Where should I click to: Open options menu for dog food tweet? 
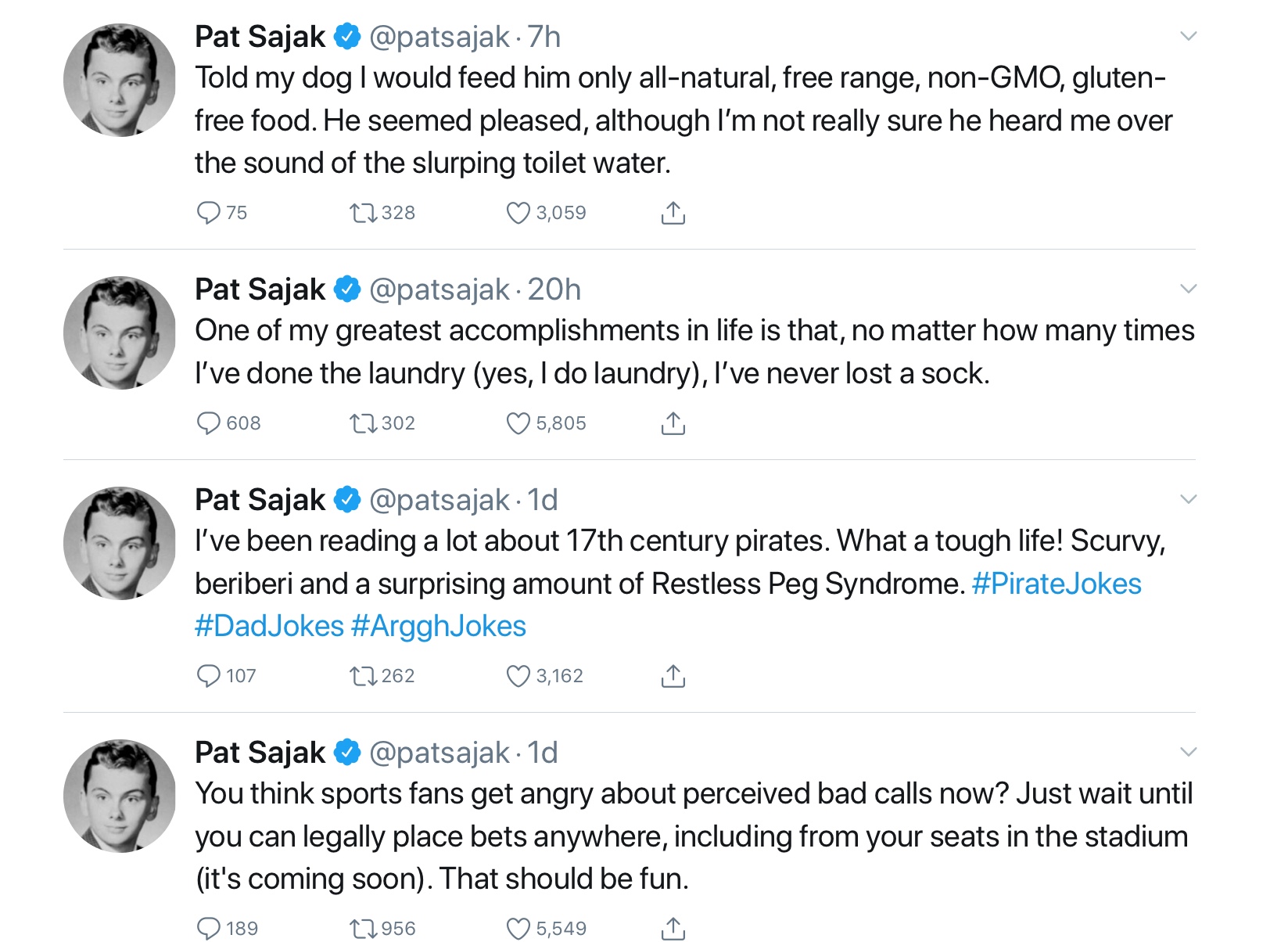(1188, 36)
